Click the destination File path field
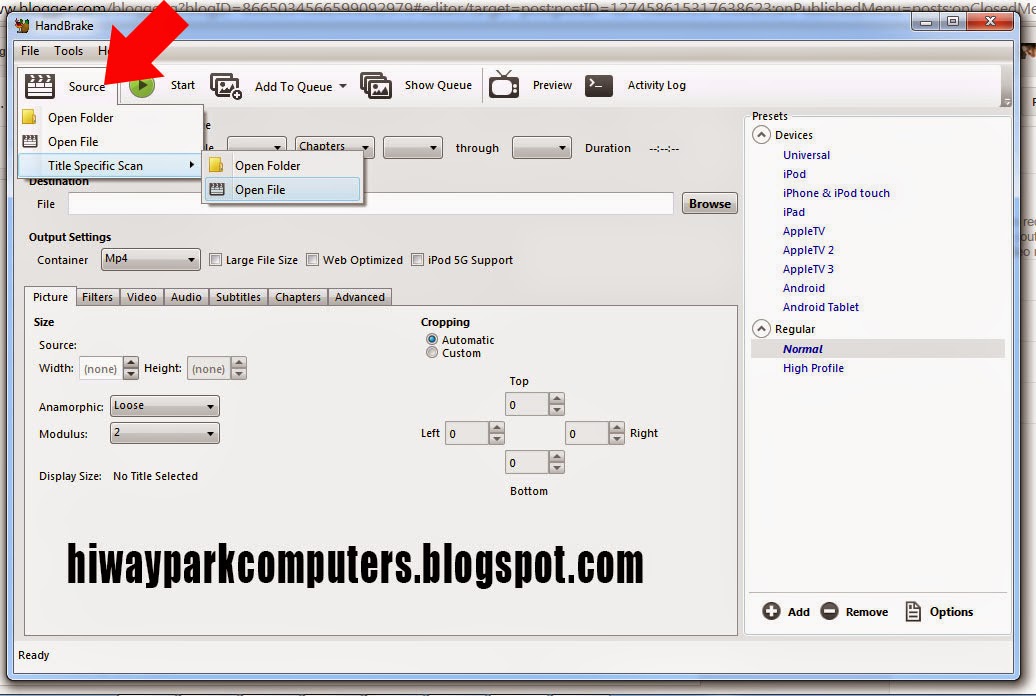Screen dimensions: 1036x696 371,204
